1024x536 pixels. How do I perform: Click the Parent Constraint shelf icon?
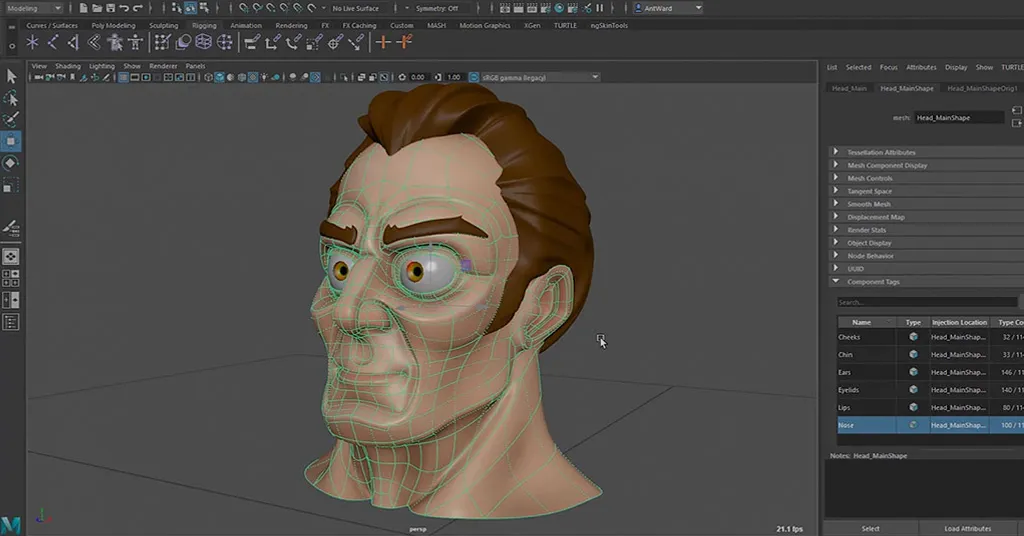tap(252, 43)
